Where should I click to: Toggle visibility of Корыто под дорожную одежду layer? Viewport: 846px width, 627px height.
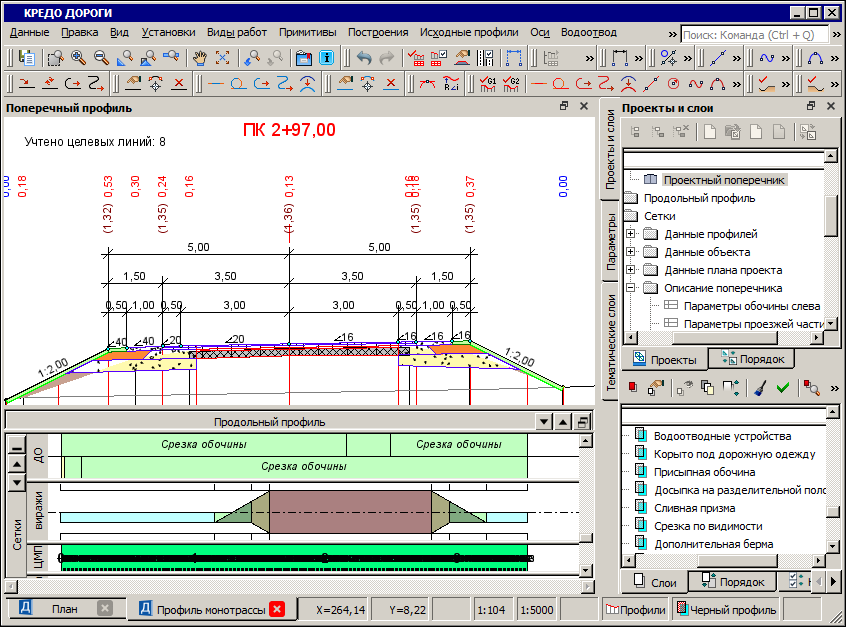(x=640, y=453)
